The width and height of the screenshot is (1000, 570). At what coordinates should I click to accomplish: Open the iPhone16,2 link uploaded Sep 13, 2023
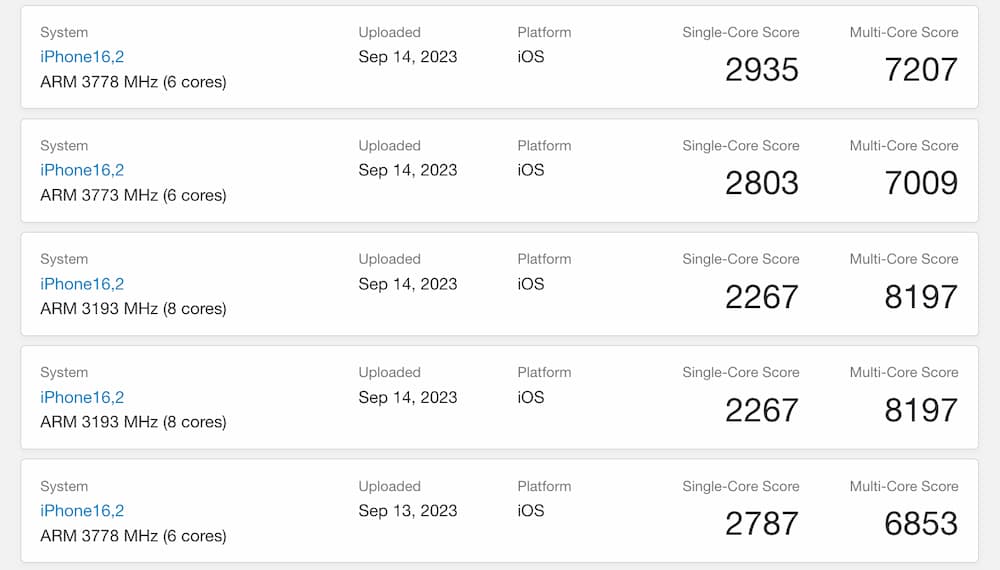point(82,511)
